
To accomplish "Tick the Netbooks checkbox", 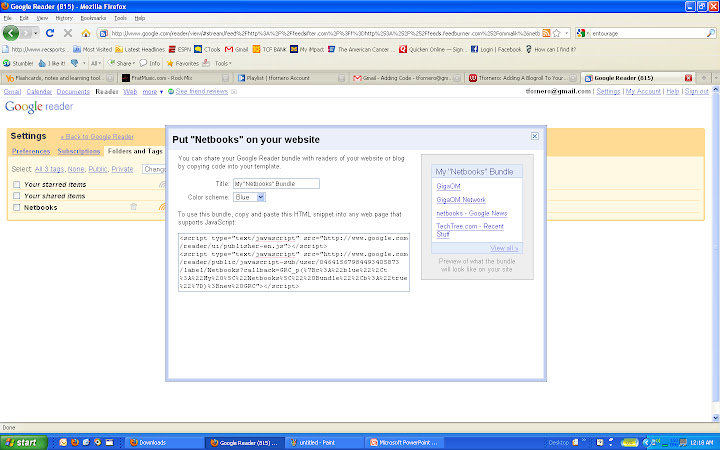I will coord(17,208).
